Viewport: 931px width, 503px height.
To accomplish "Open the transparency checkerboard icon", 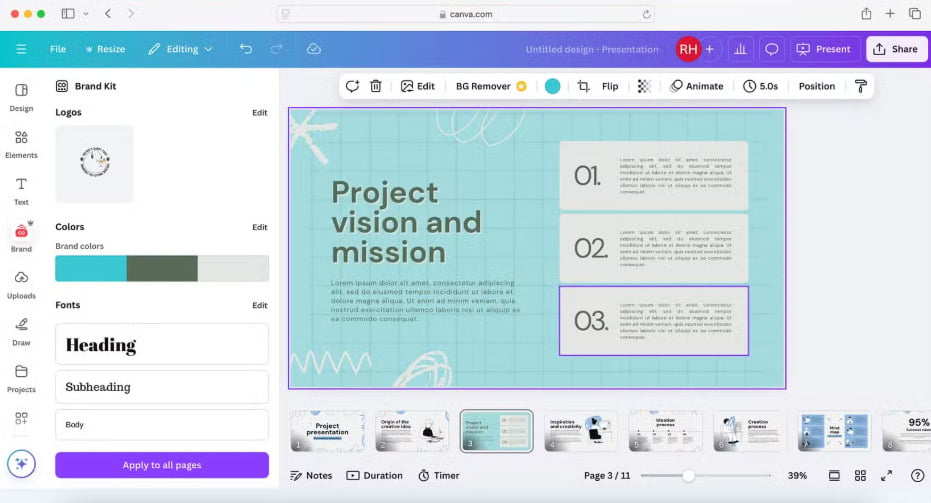I will [644, 86].
